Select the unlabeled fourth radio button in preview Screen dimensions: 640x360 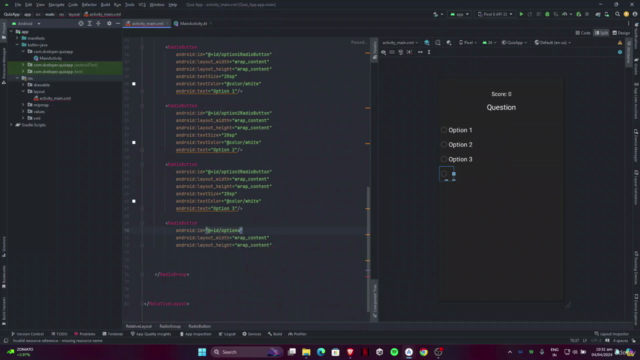click(444, 174)
